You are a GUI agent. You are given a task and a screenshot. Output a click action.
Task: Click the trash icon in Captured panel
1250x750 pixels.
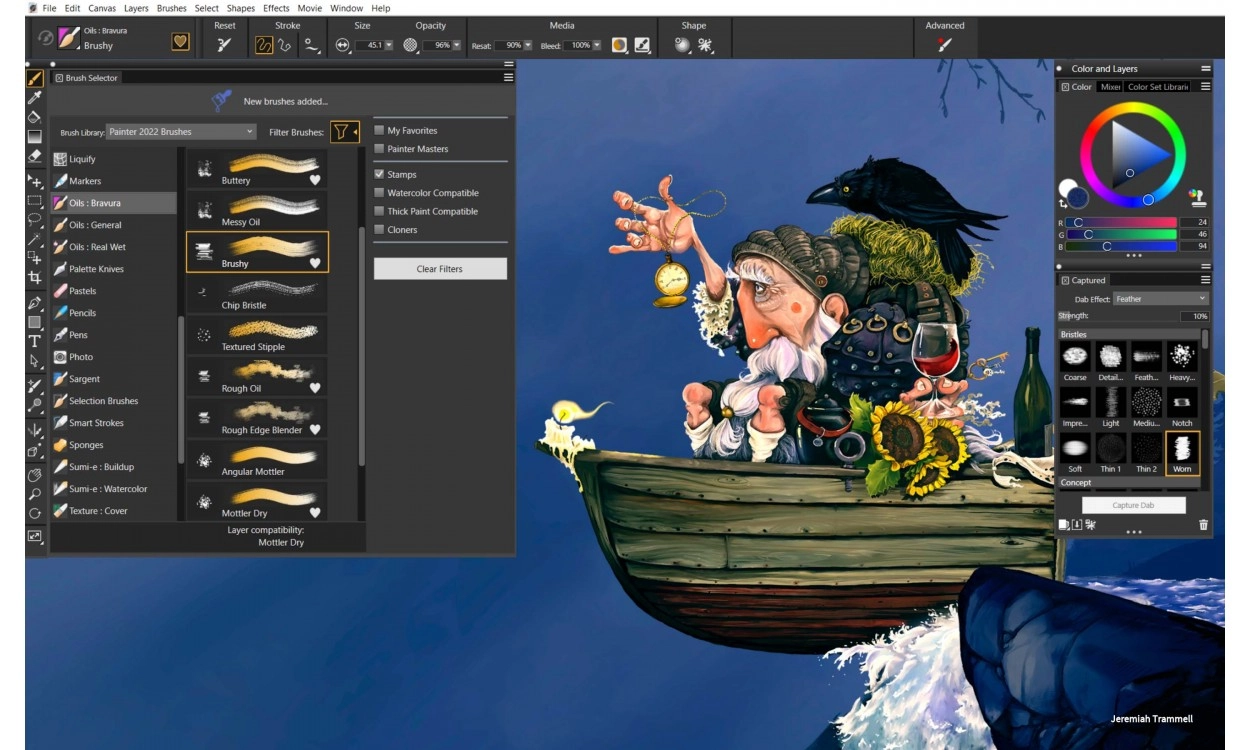1203,525
